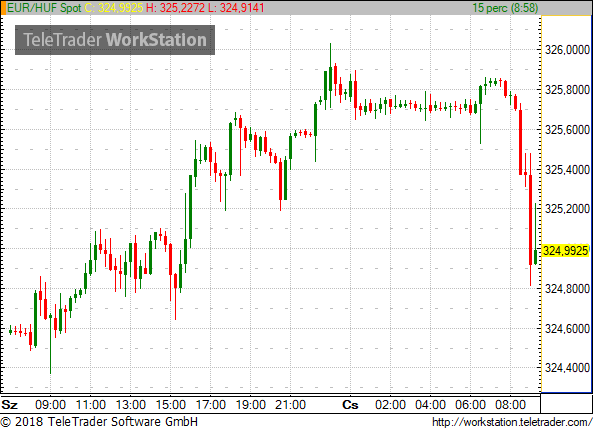The width and height of the screenshot is (593, 431).
Task: Click the TeleTrader WorkStation watermark logo
Action: point(115,40)
